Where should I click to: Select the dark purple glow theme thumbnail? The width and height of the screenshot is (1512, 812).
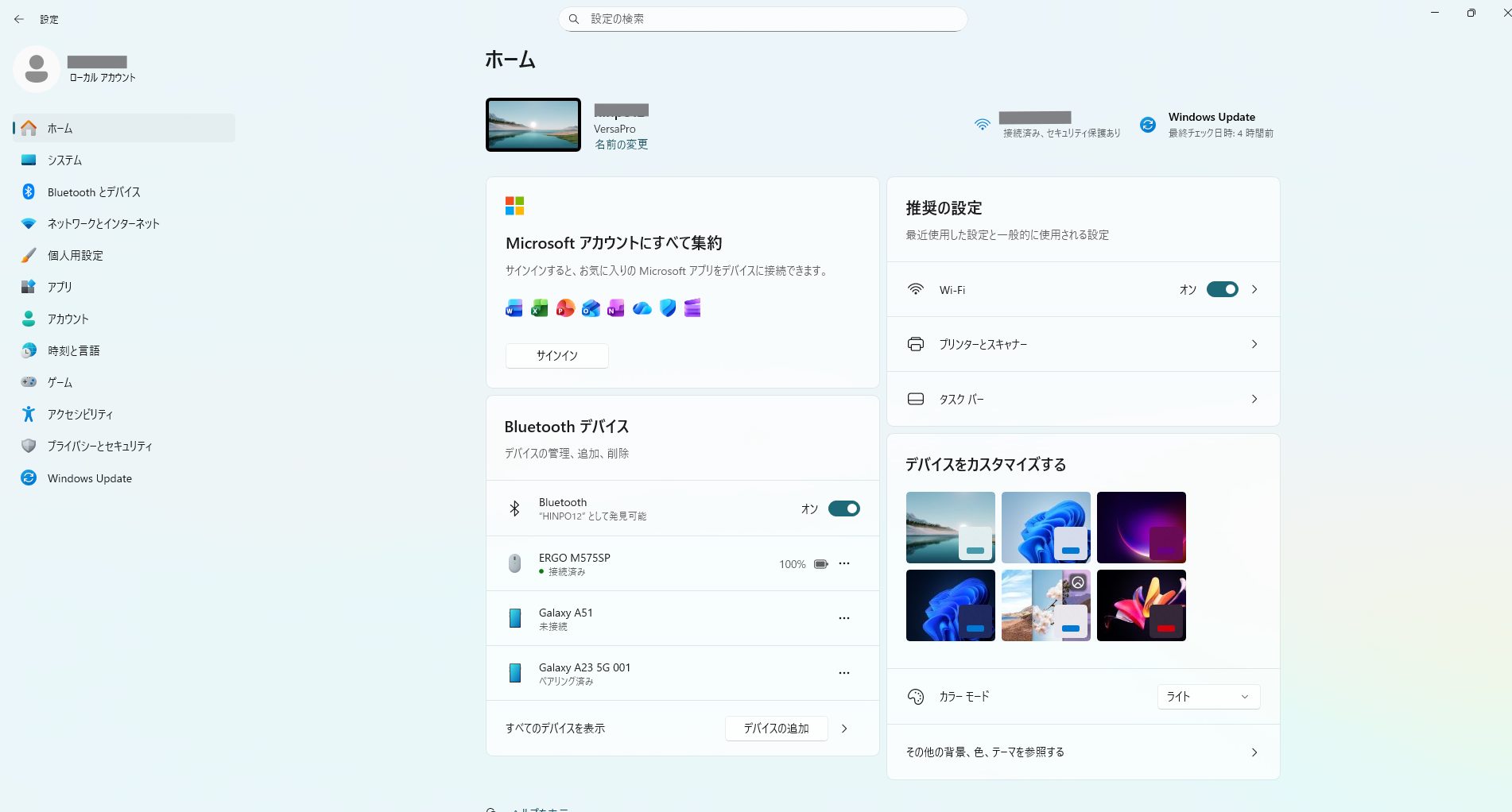coord(1141,527)
